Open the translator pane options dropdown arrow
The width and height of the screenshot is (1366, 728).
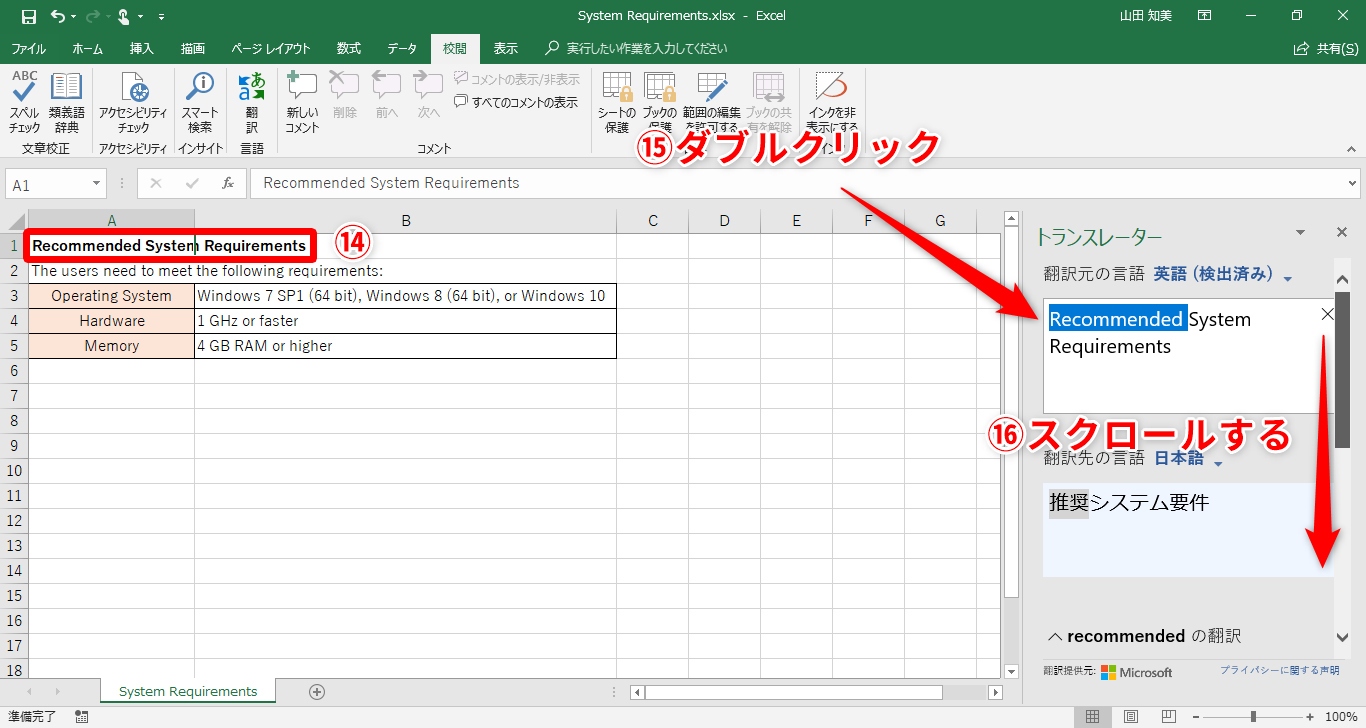coord(1300,232)
